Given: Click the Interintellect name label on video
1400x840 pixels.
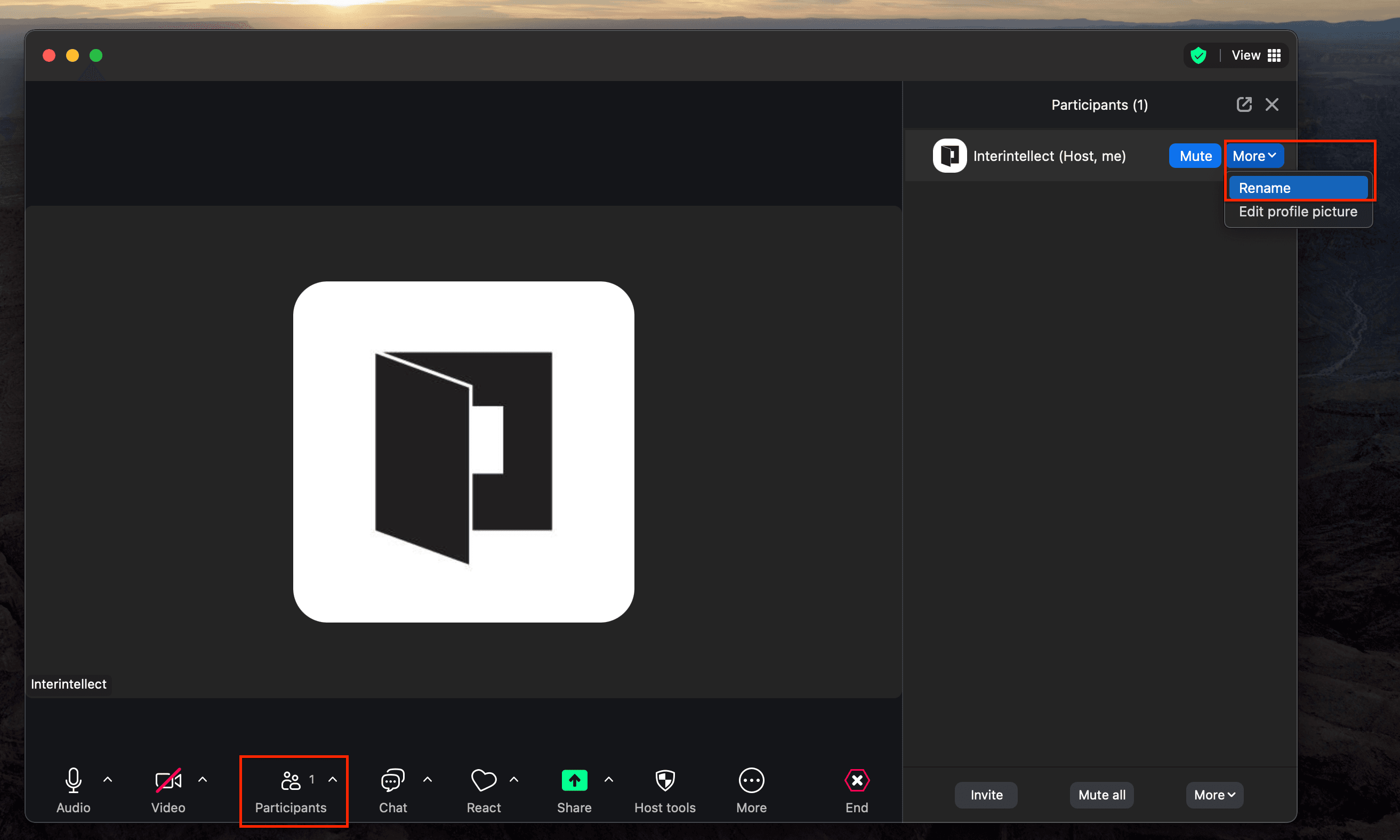Looking at the screenshot, I should click(x=68, y=684).
